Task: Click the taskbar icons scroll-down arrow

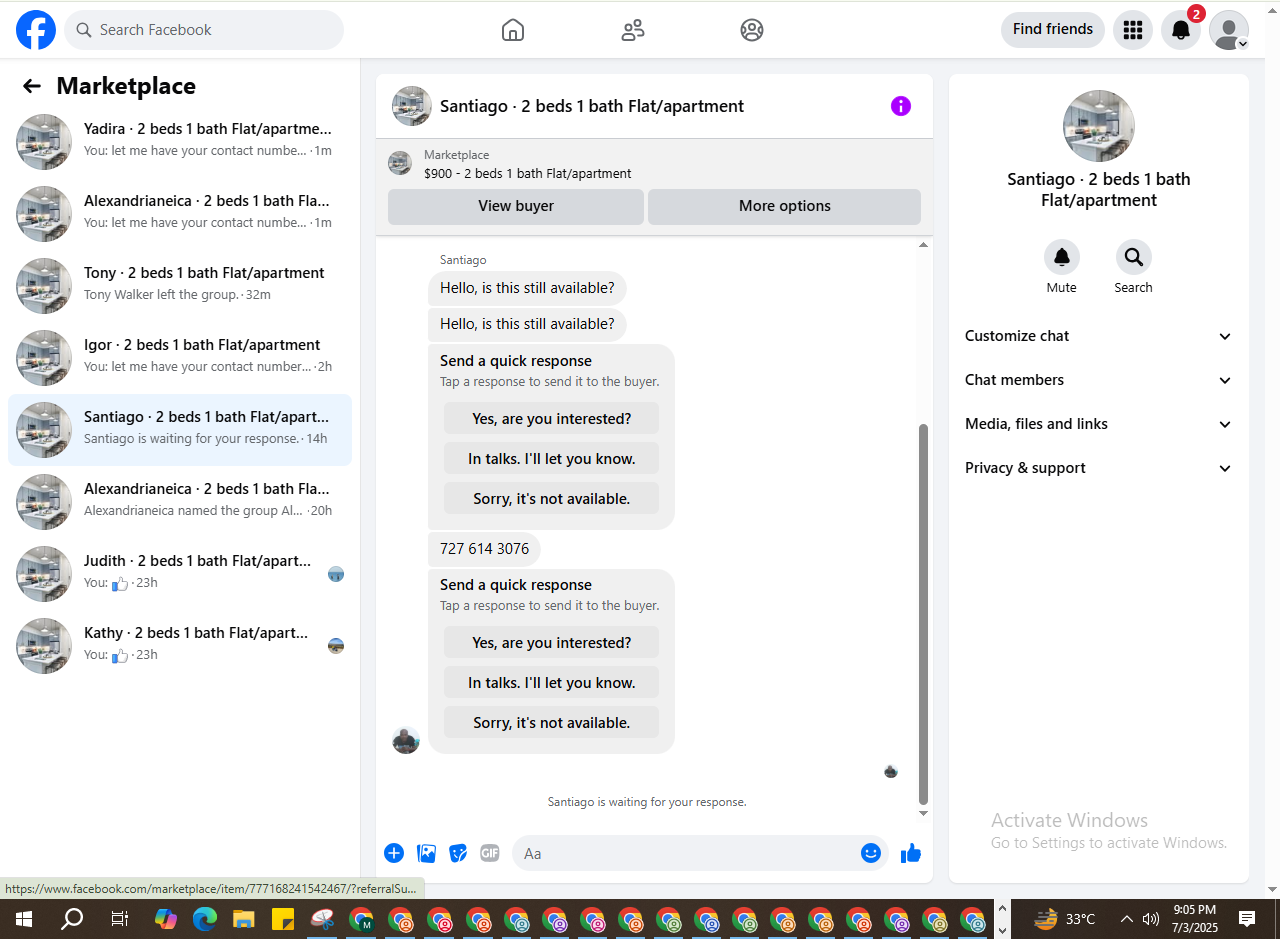Action: (x=1003, y=930)
